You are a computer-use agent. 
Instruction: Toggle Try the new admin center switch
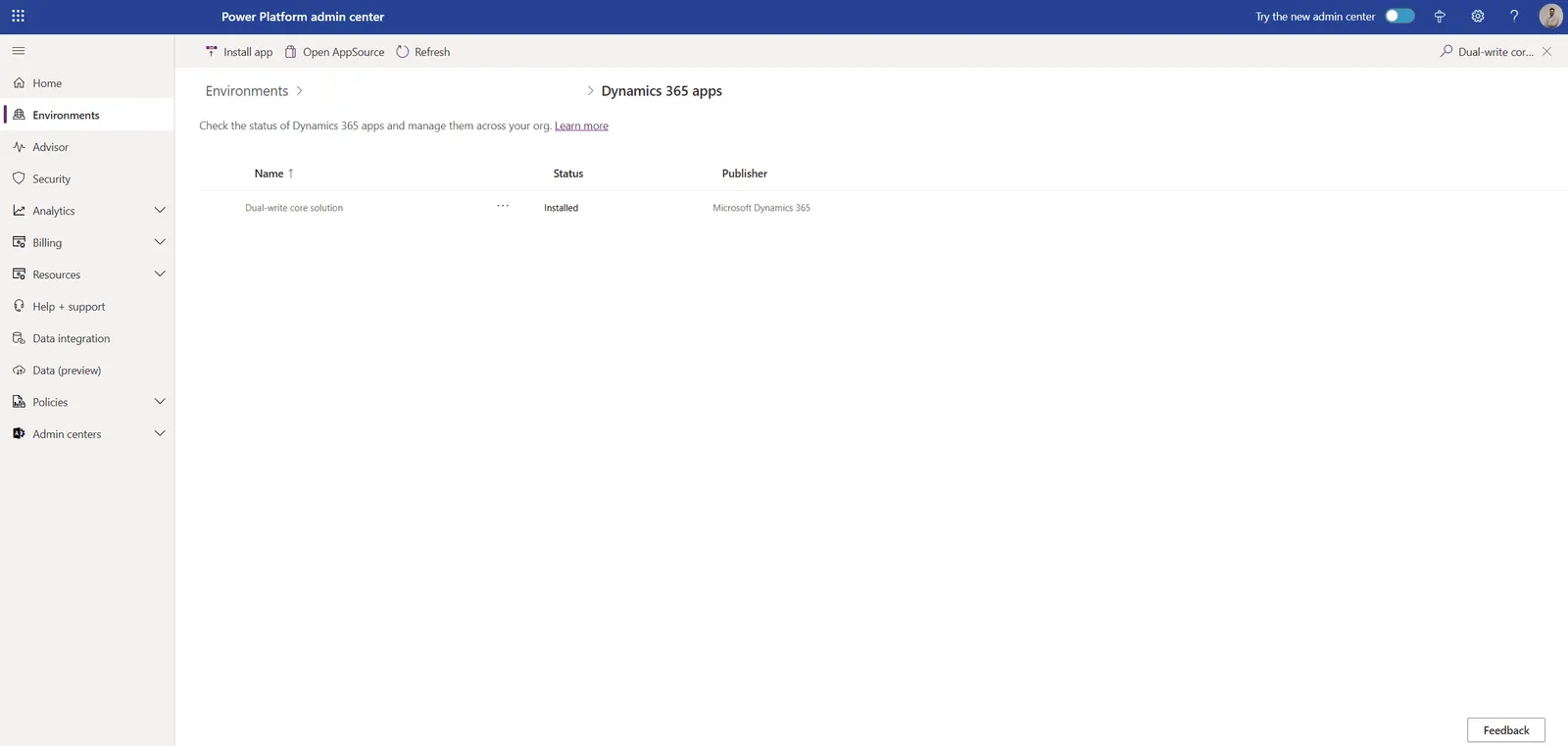pyautogui.click(x=1399, y=16)
